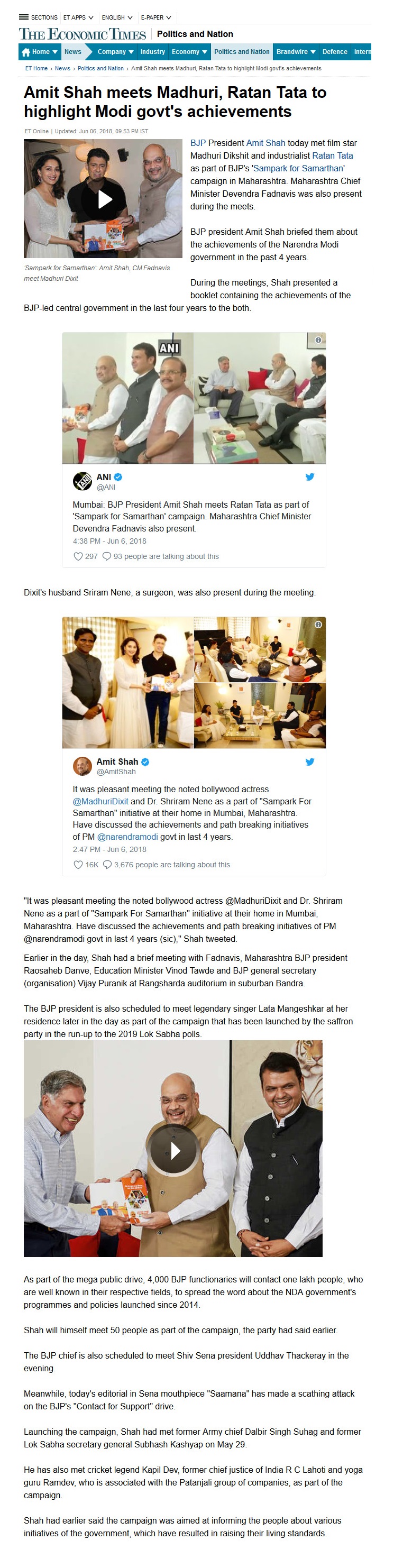Open the Sections hamburger menu icon

(x=23, y=17)
